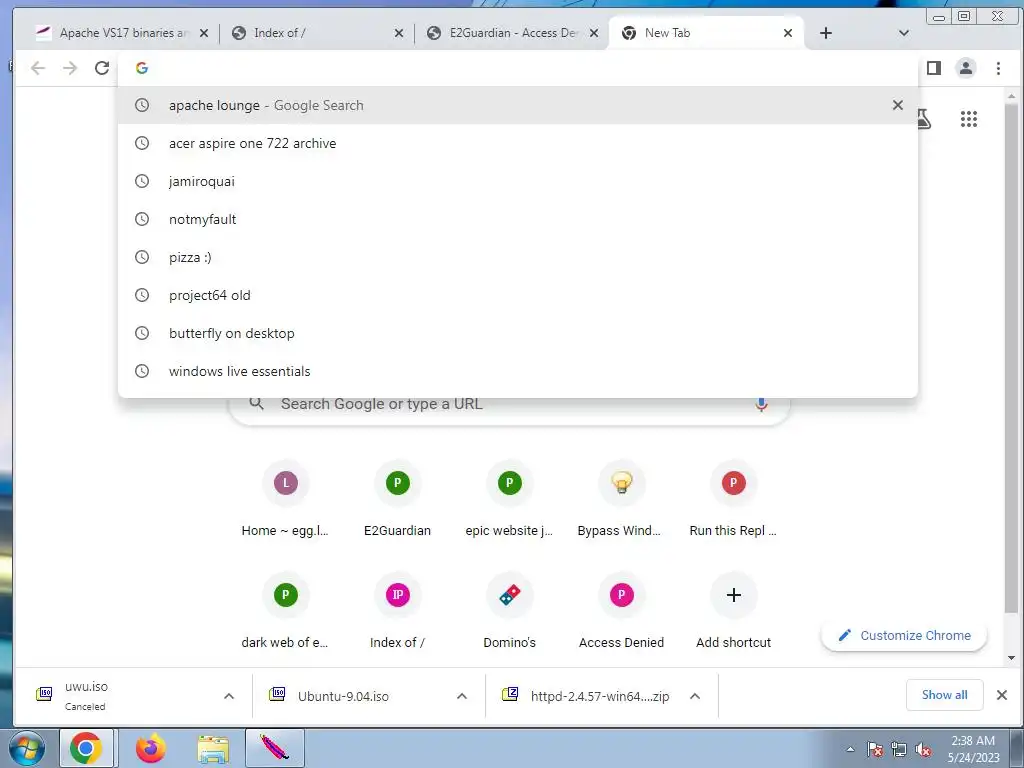Close the Apache VS17 binaries tab
Image resolution: width=1024 pixels, height=768 pixels.
tap(204, 33)
